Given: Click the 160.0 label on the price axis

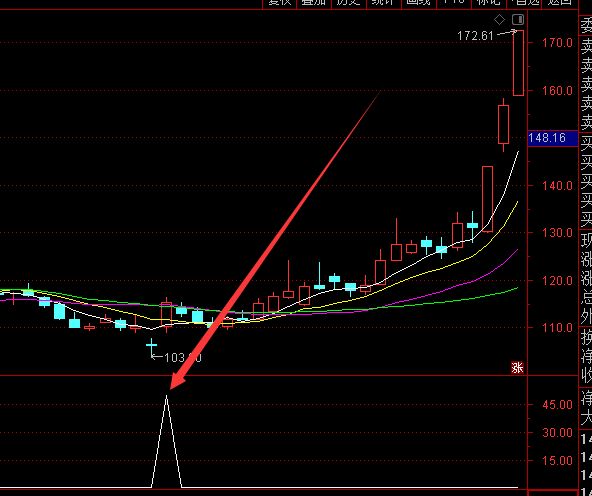Looking at the screenshot, I should 557,91.
